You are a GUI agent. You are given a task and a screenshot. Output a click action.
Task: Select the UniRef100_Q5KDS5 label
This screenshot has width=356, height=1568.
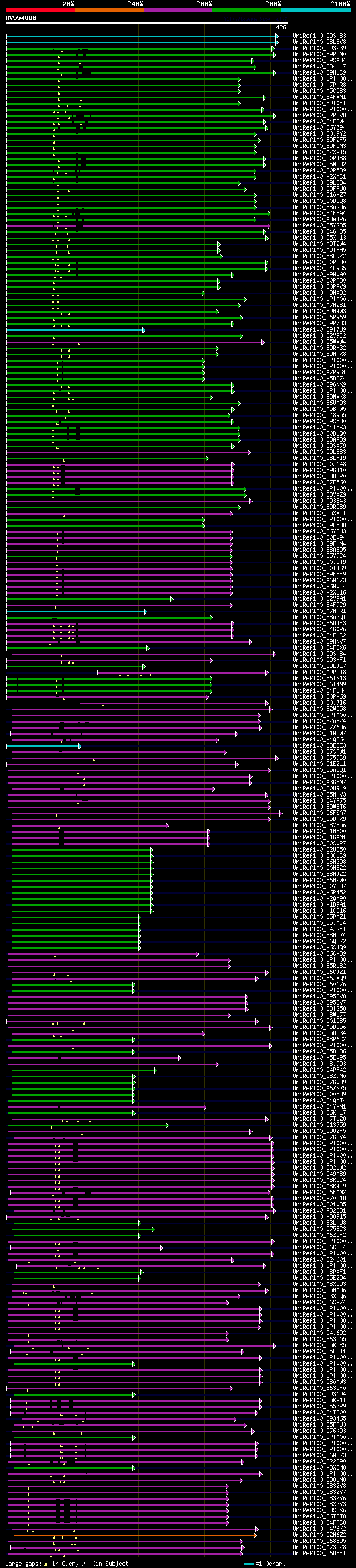[x=319, y=1344]
